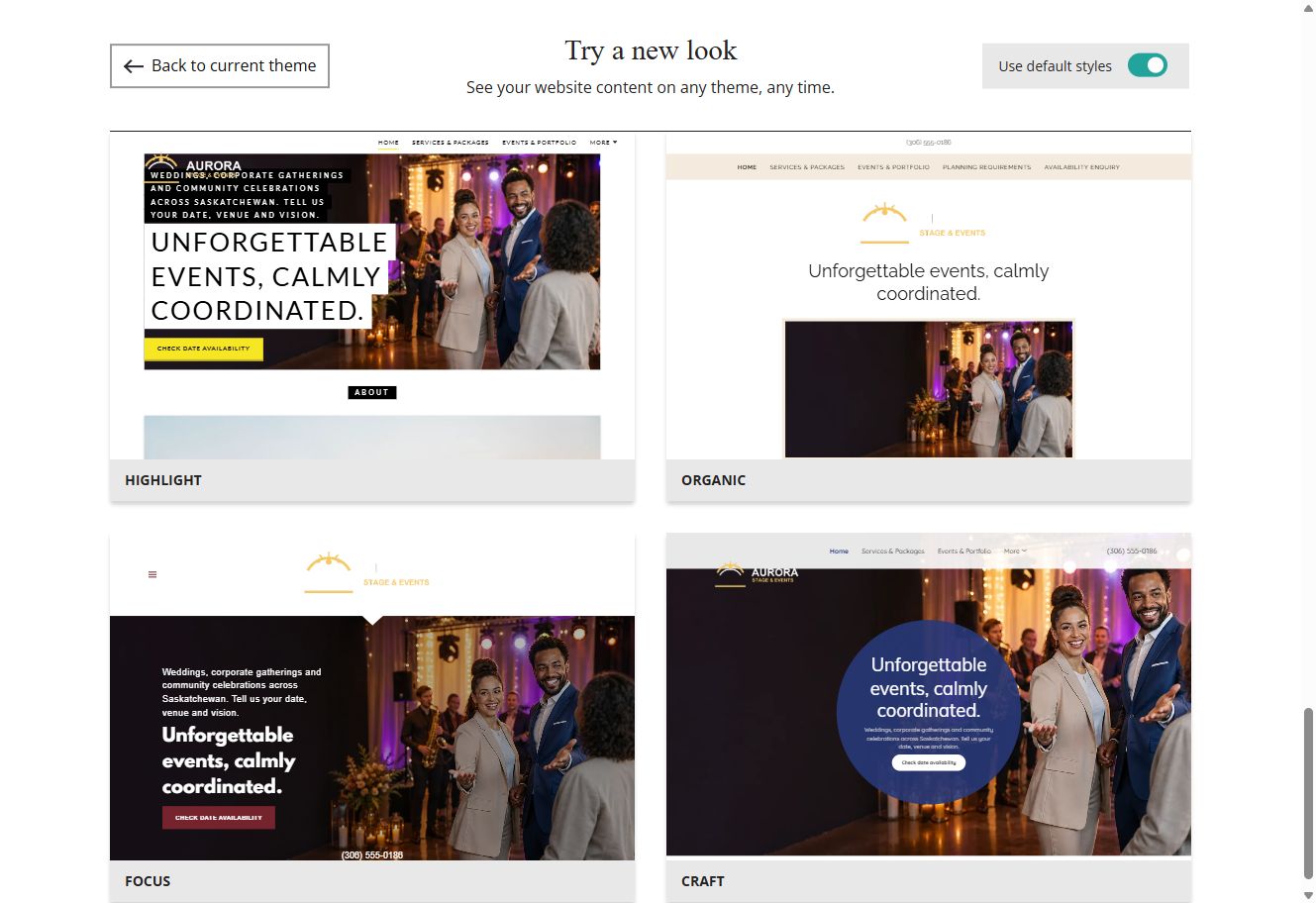Click Availability Enquiry in Organic preview nav

click(x=1081, y=167)
